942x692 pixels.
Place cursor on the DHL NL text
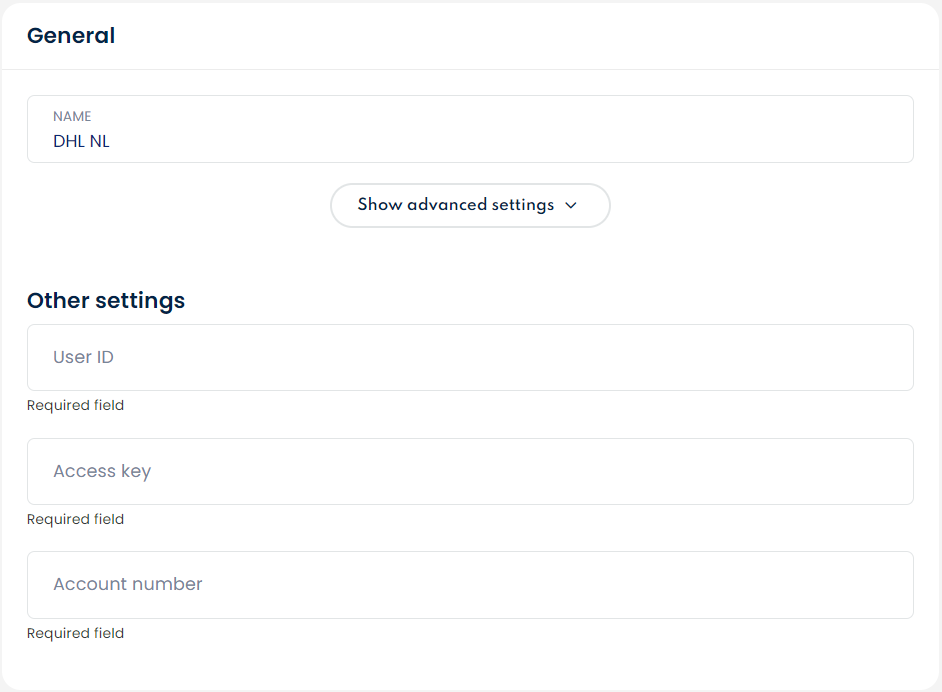[x=81, y=142]
